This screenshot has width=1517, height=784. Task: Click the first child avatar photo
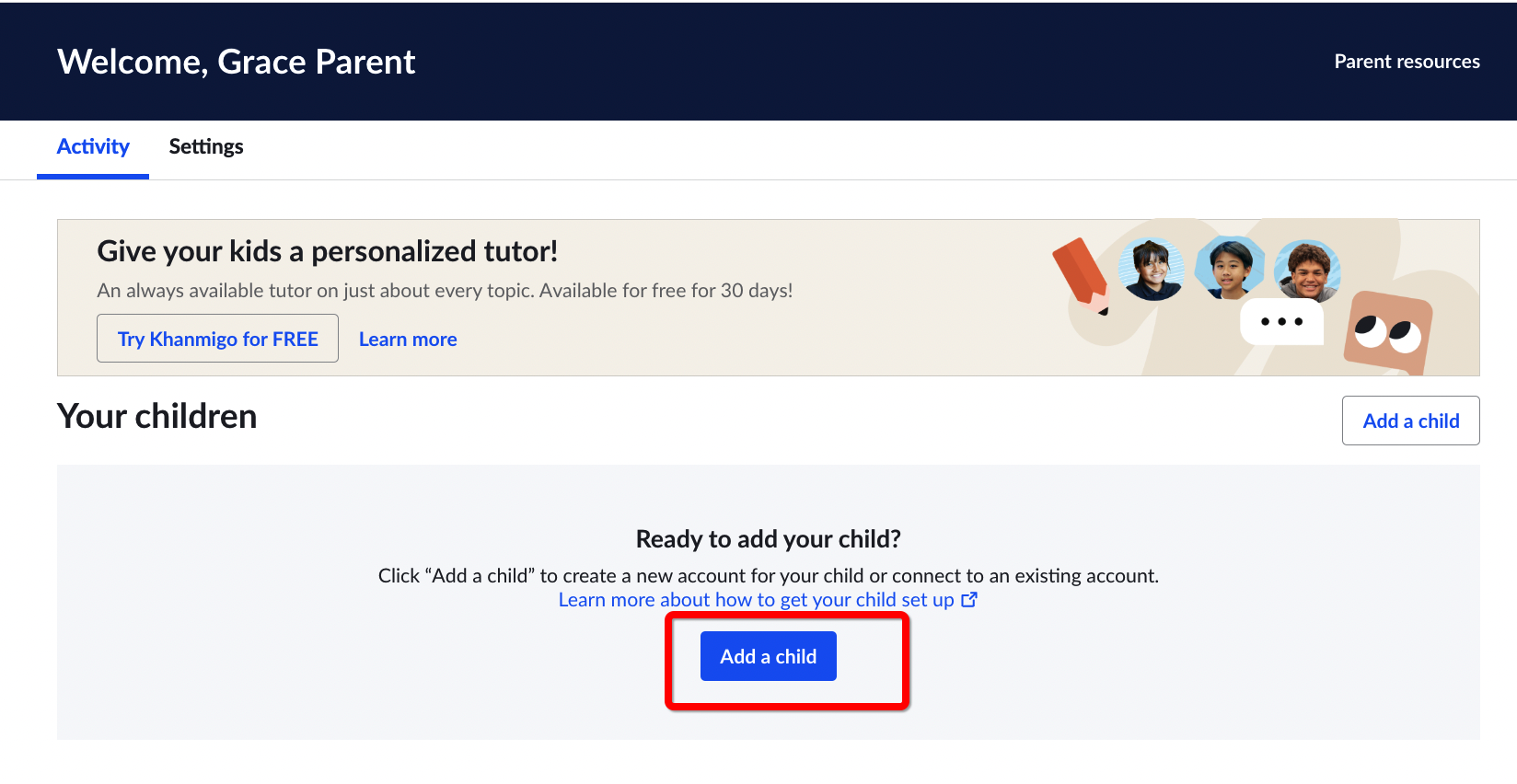coord(1152,269)
